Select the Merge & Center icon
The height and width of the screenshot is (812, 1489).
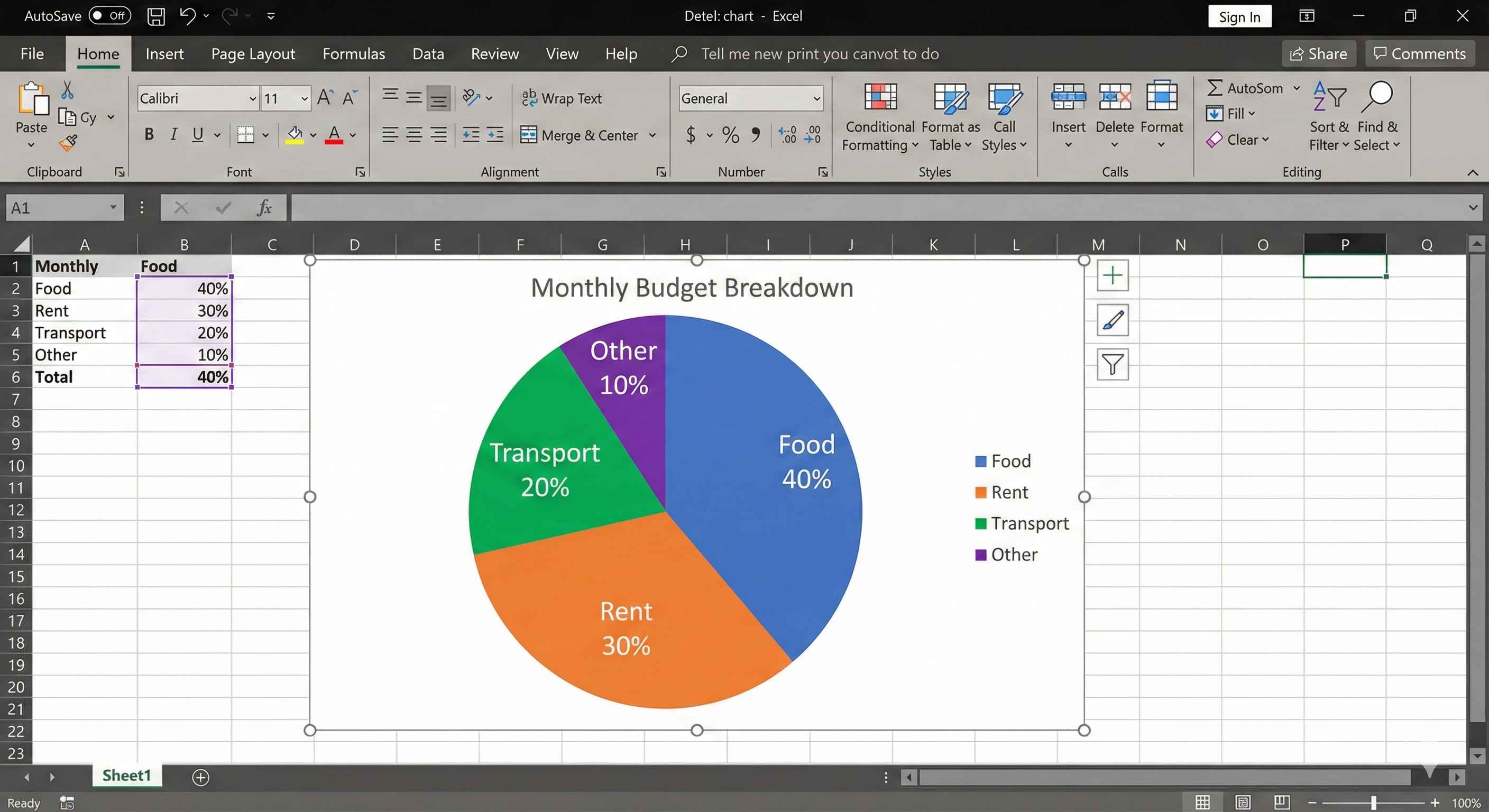(x=528, y=135)
